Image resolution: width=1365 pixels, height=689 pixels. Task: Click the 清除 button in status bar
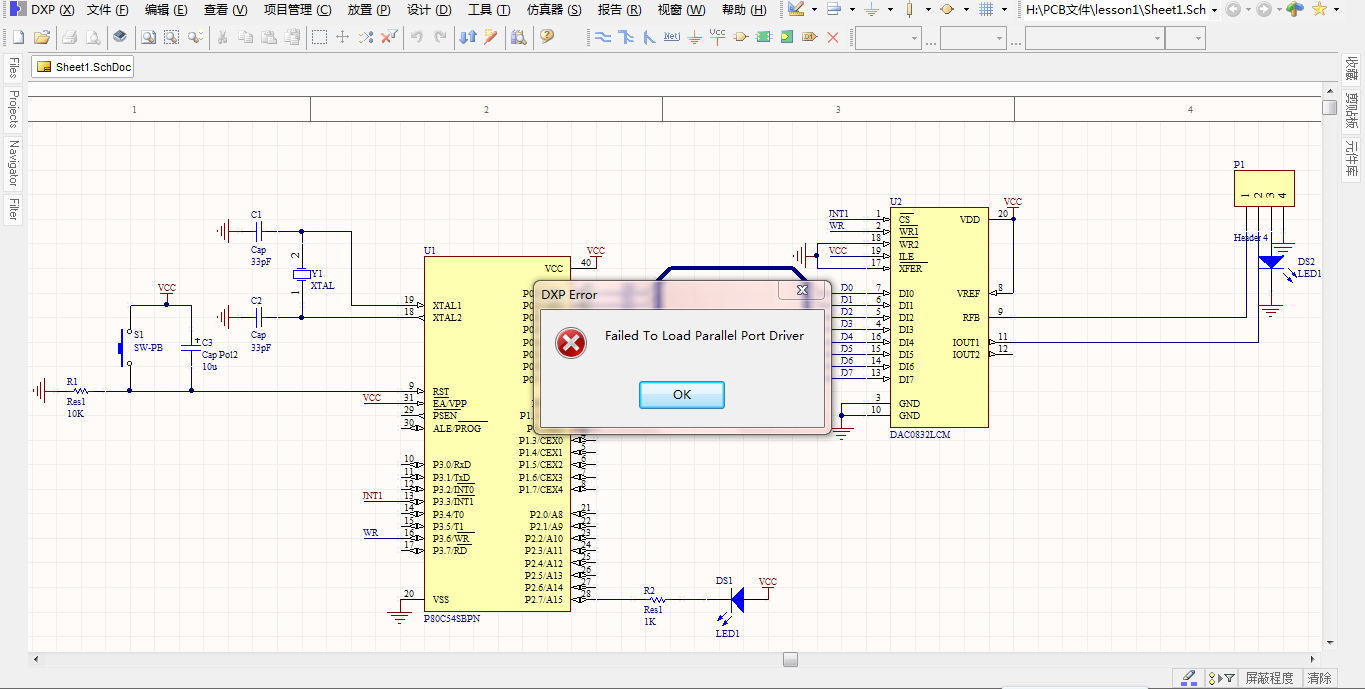click(x=1319, y=678)
